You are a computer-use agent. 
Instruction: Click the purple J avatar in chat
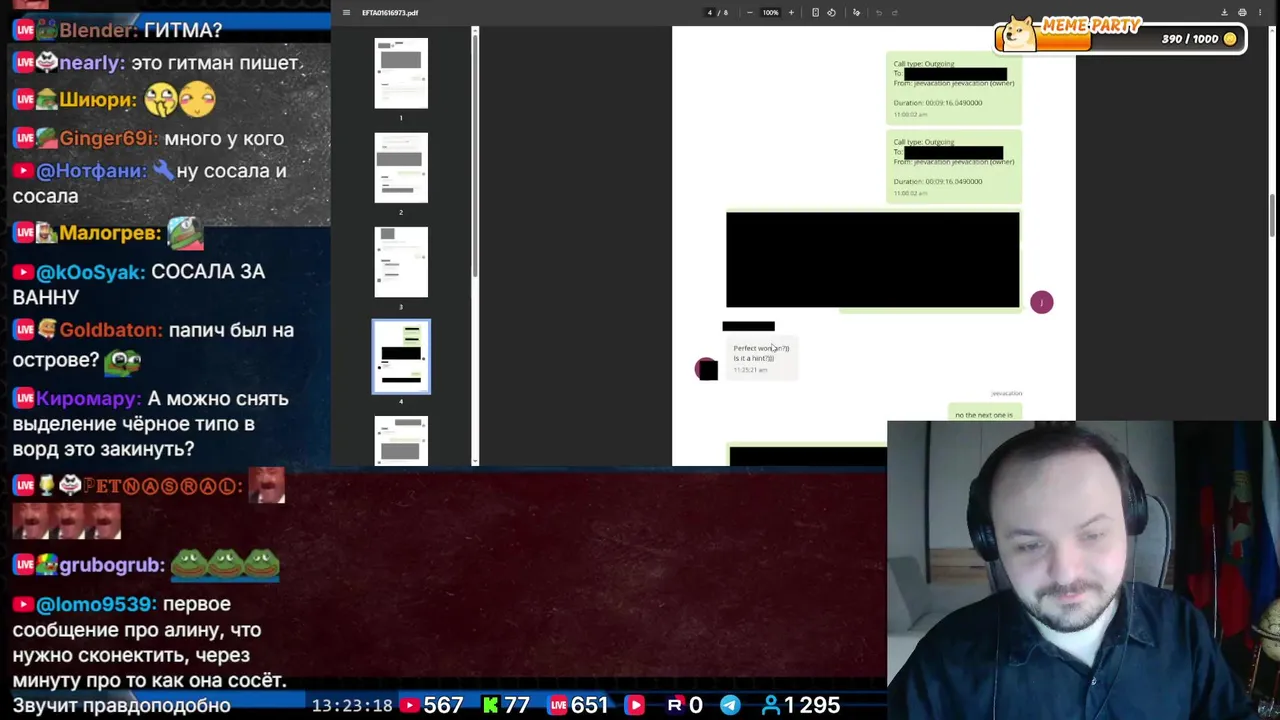pyautogui.click(x=1041, y=302)
